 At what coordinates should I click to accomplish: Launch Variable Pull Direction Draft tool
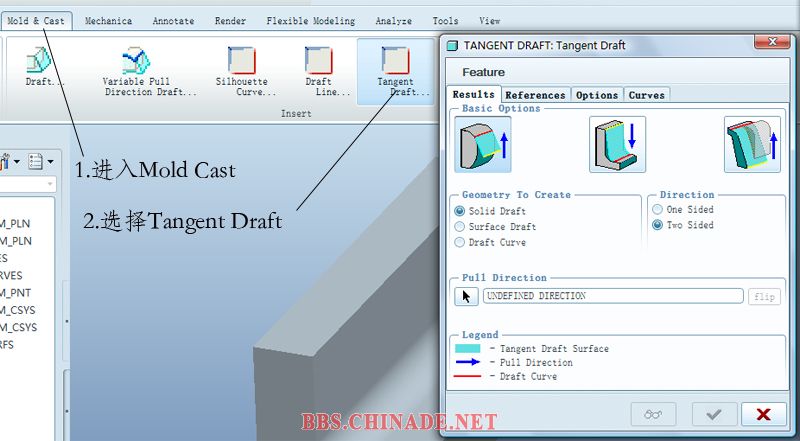click(x=149, y=71)
